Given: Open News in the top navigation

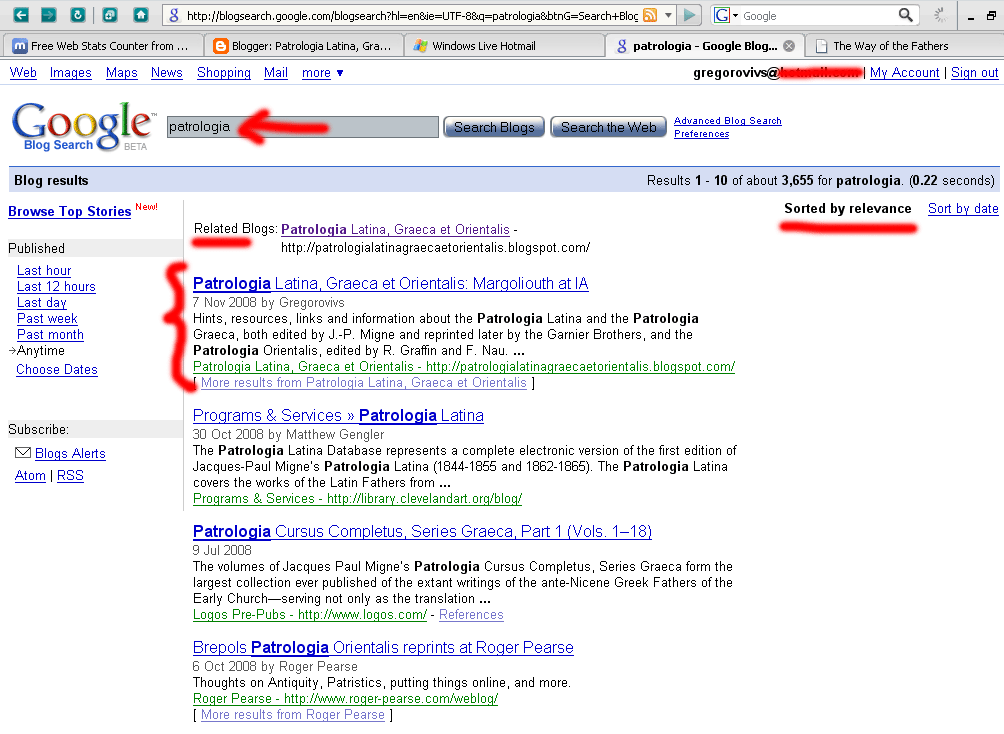Looking at the screenshot, I should point(166,73).
